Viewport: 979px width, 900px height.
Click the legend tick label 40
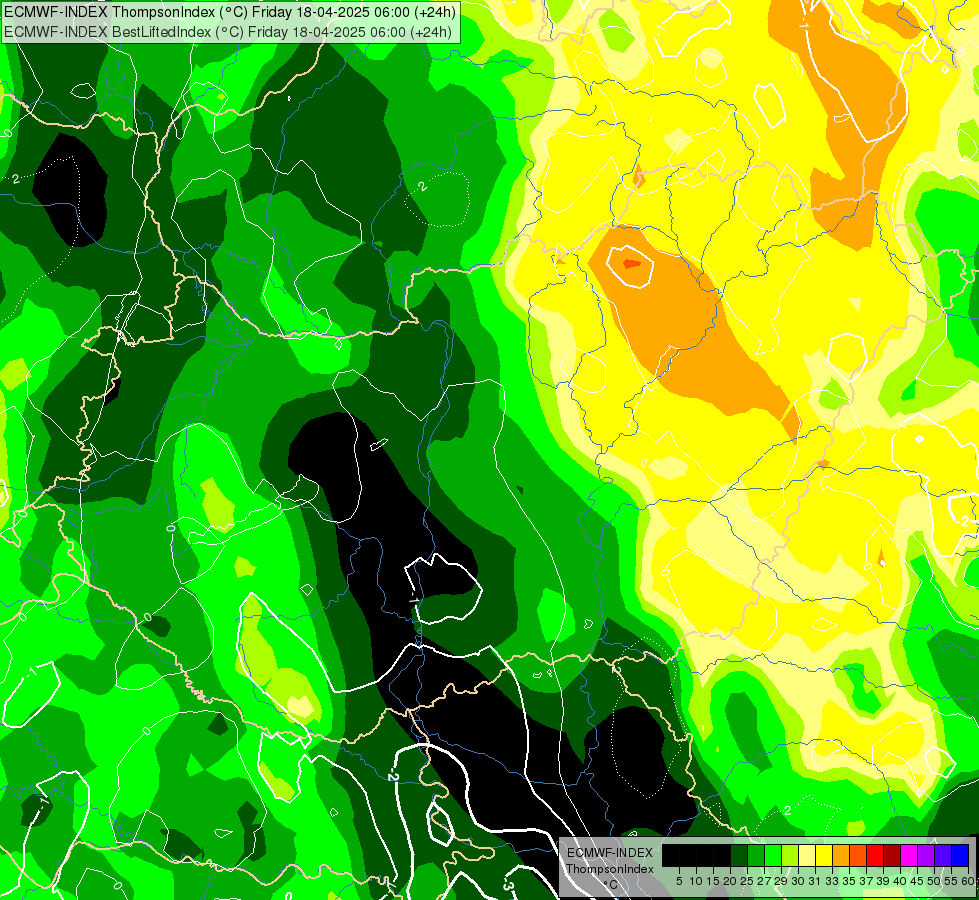[x=900, y=881]
